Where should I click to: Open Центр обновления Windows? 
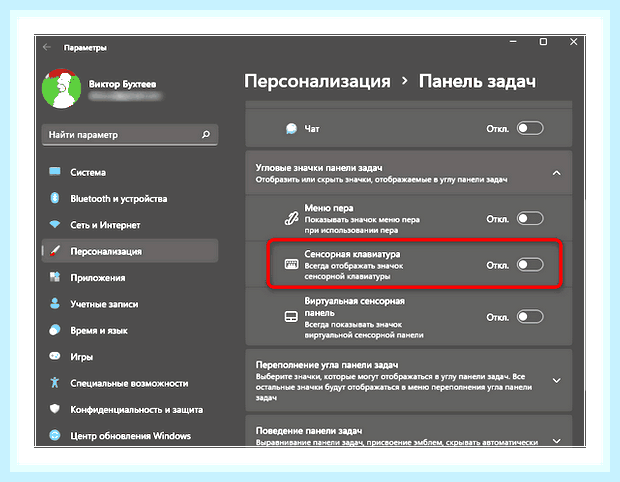[130, 436]
